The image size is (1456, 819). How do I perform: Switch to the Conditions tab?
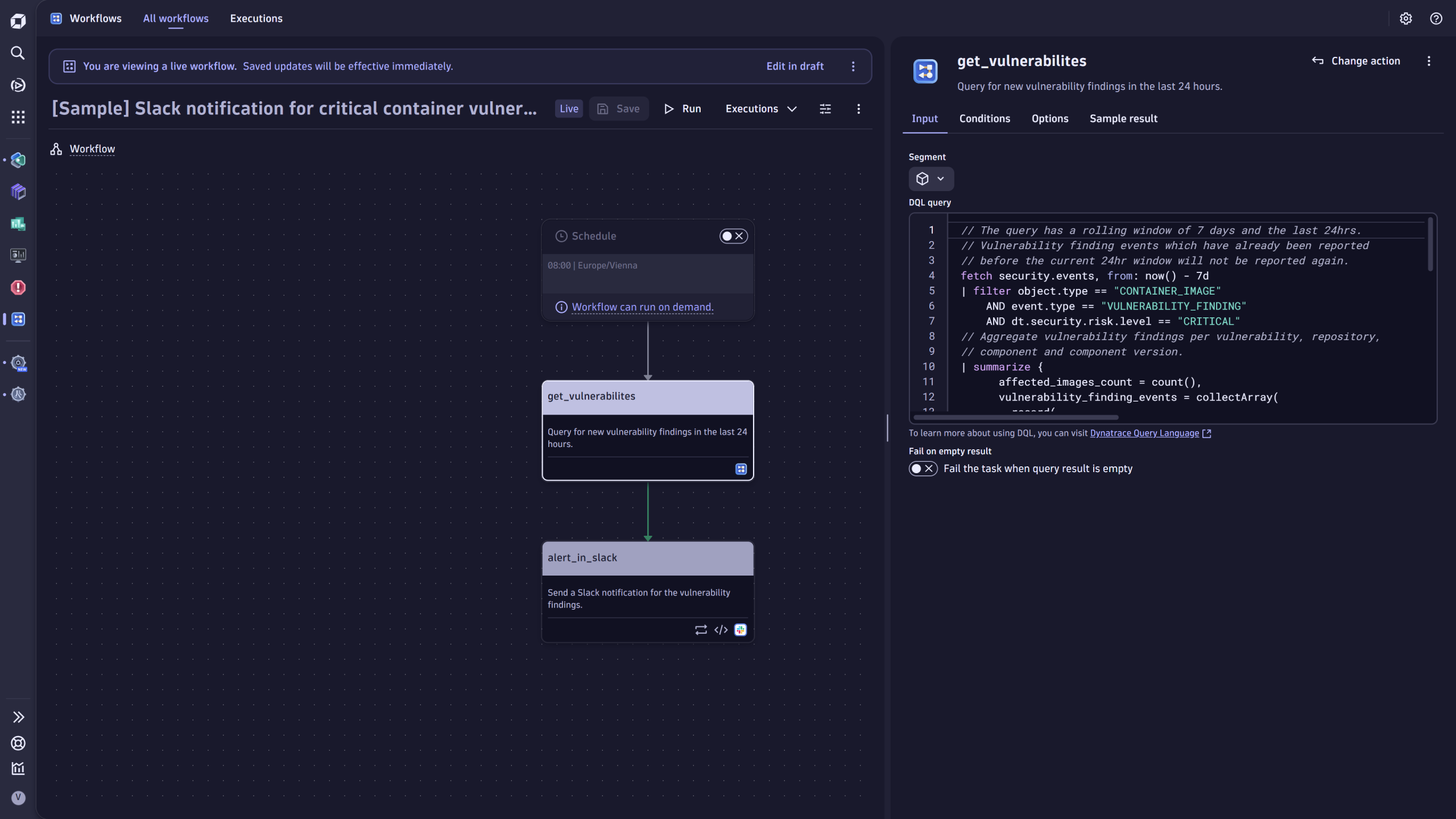(x=984, y=118)
